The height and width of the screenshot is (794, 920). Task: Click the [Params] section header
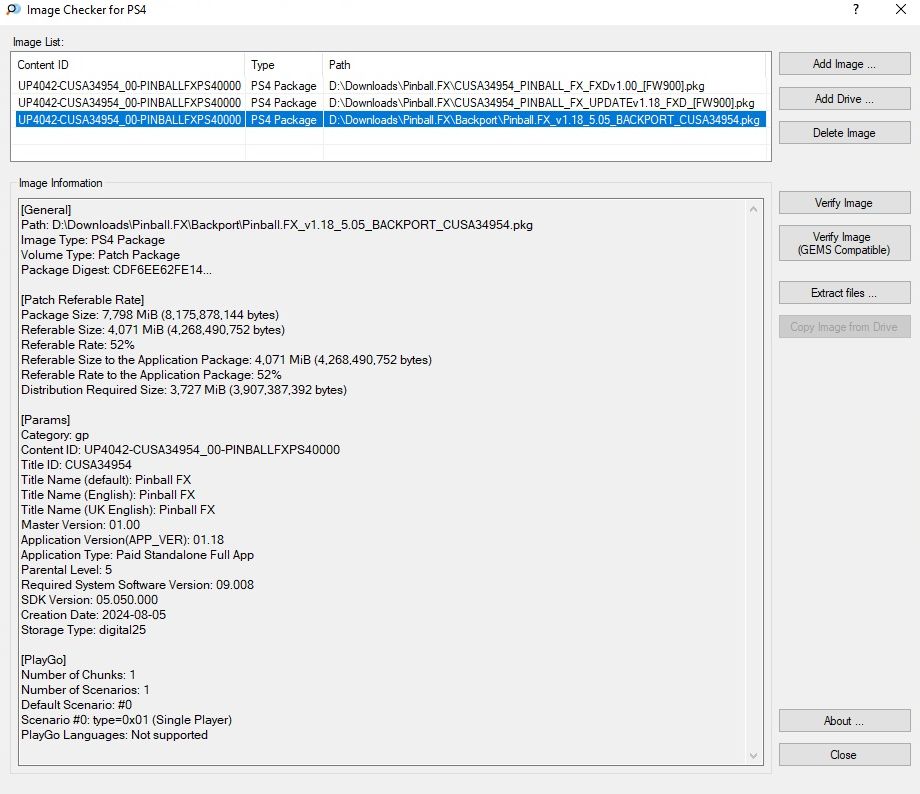45,420
